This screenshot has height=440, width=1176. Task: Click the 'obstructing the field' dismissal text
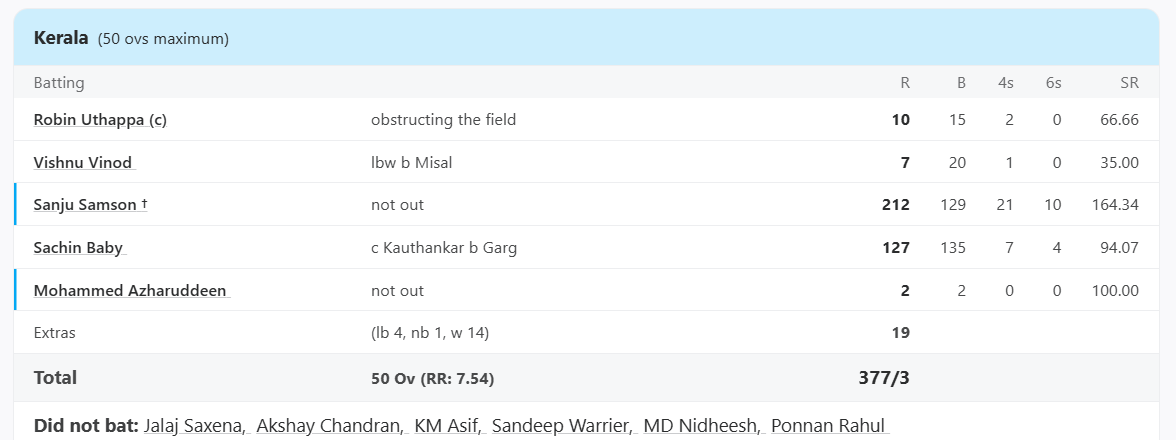click(x=443, y=120)
